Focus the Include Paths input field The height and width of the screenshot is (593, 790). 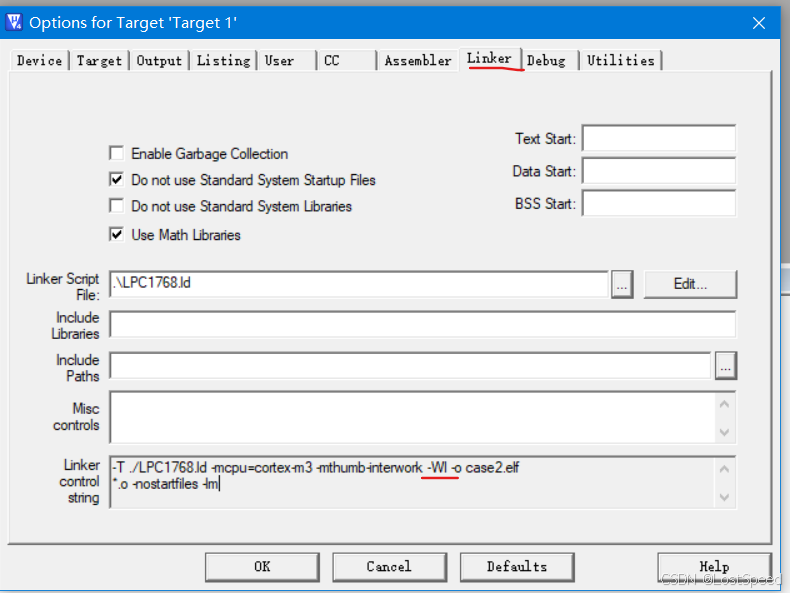click(x=410, y=366)
